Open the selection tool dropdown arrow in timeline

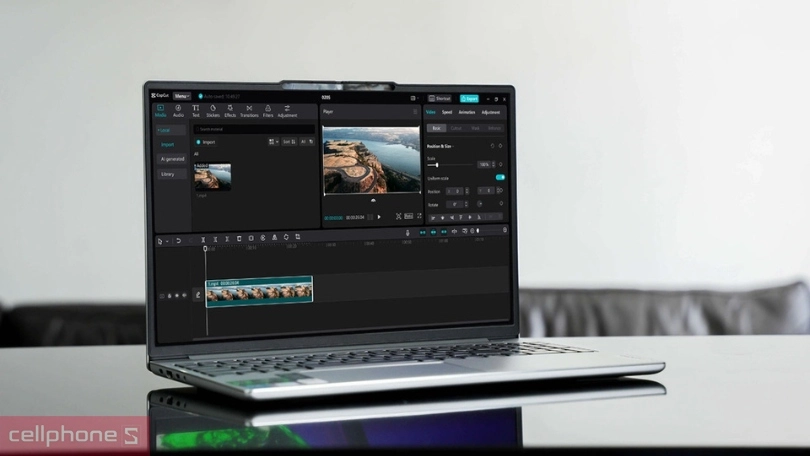pos(166,241)
